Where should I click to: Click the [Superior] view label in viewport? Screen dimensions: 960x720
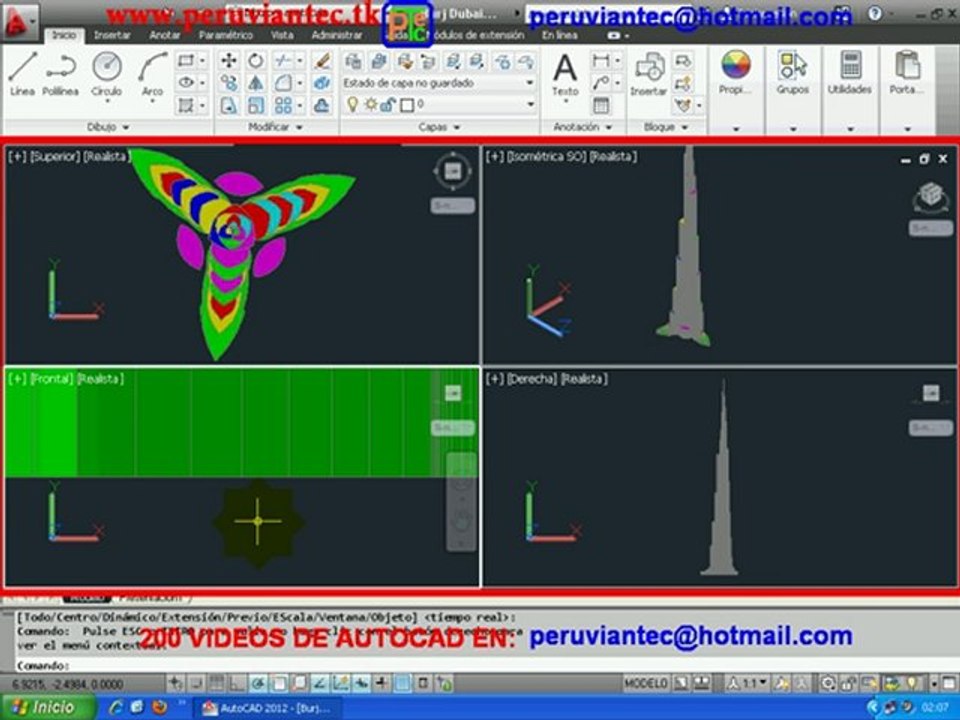pyautogui.click(x=55, y=157)
